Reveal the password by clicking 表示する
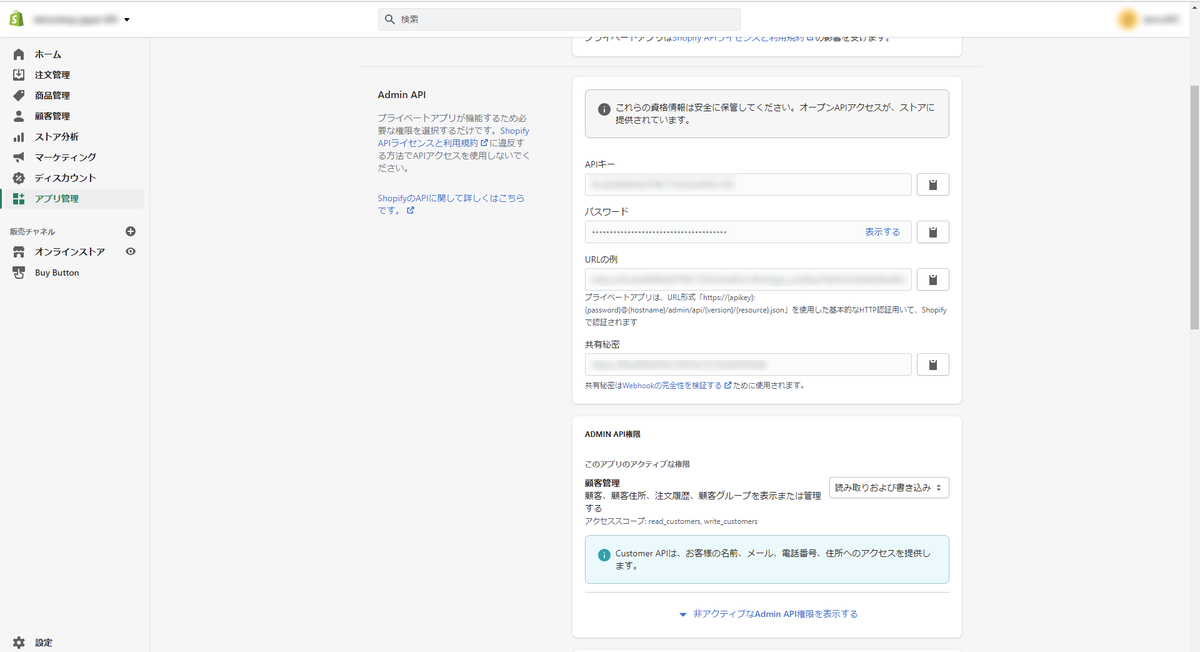 [x=883, y=231]
